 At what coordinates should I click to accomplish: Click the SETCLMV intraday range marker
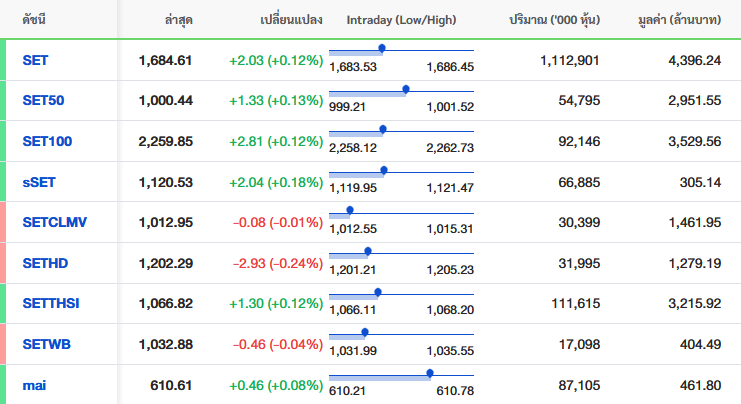click(x=350, y=210)
